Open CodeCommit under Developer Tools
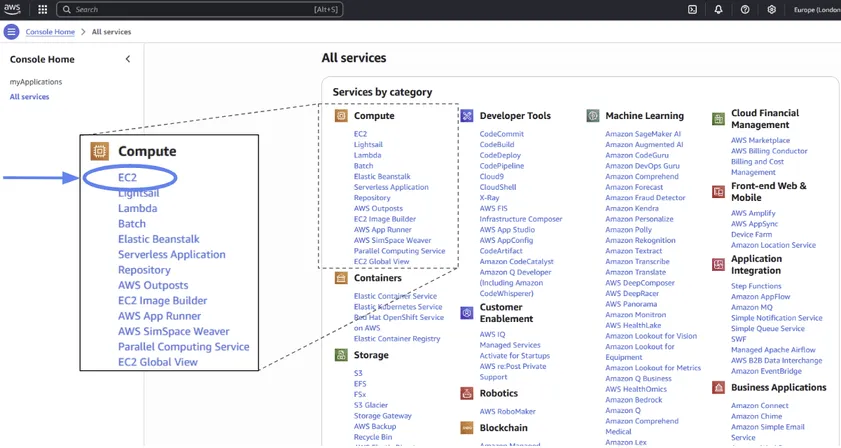The image size is (841, 448). tap(501, 134)
